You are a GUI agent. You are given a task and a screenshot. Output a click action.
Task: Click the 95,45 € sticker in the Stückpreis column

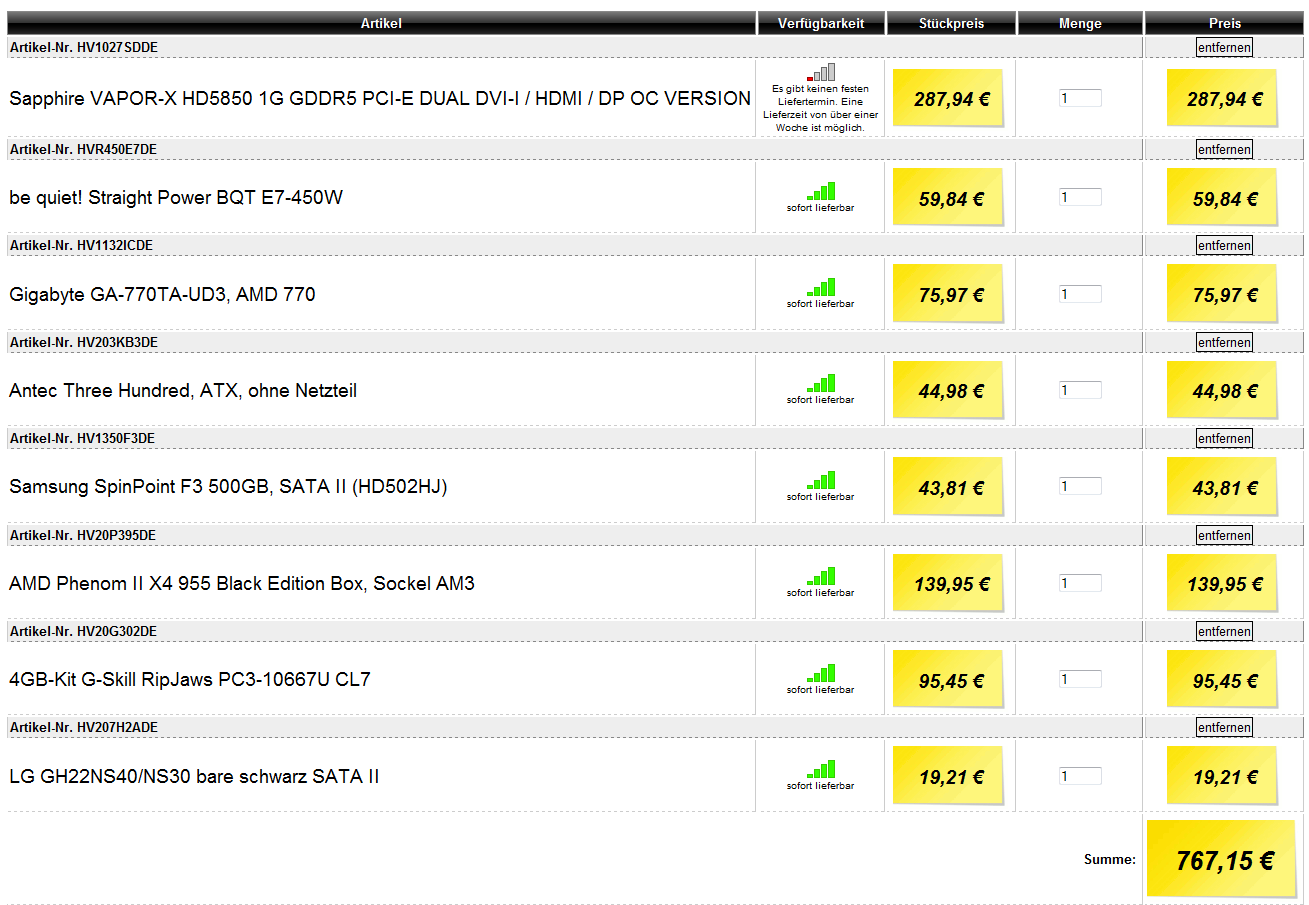point(948,680)
